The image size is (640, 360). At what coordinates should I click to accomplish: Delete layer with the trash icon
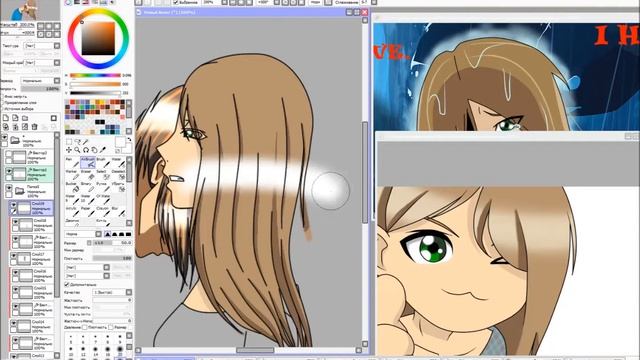pos(34,127)
